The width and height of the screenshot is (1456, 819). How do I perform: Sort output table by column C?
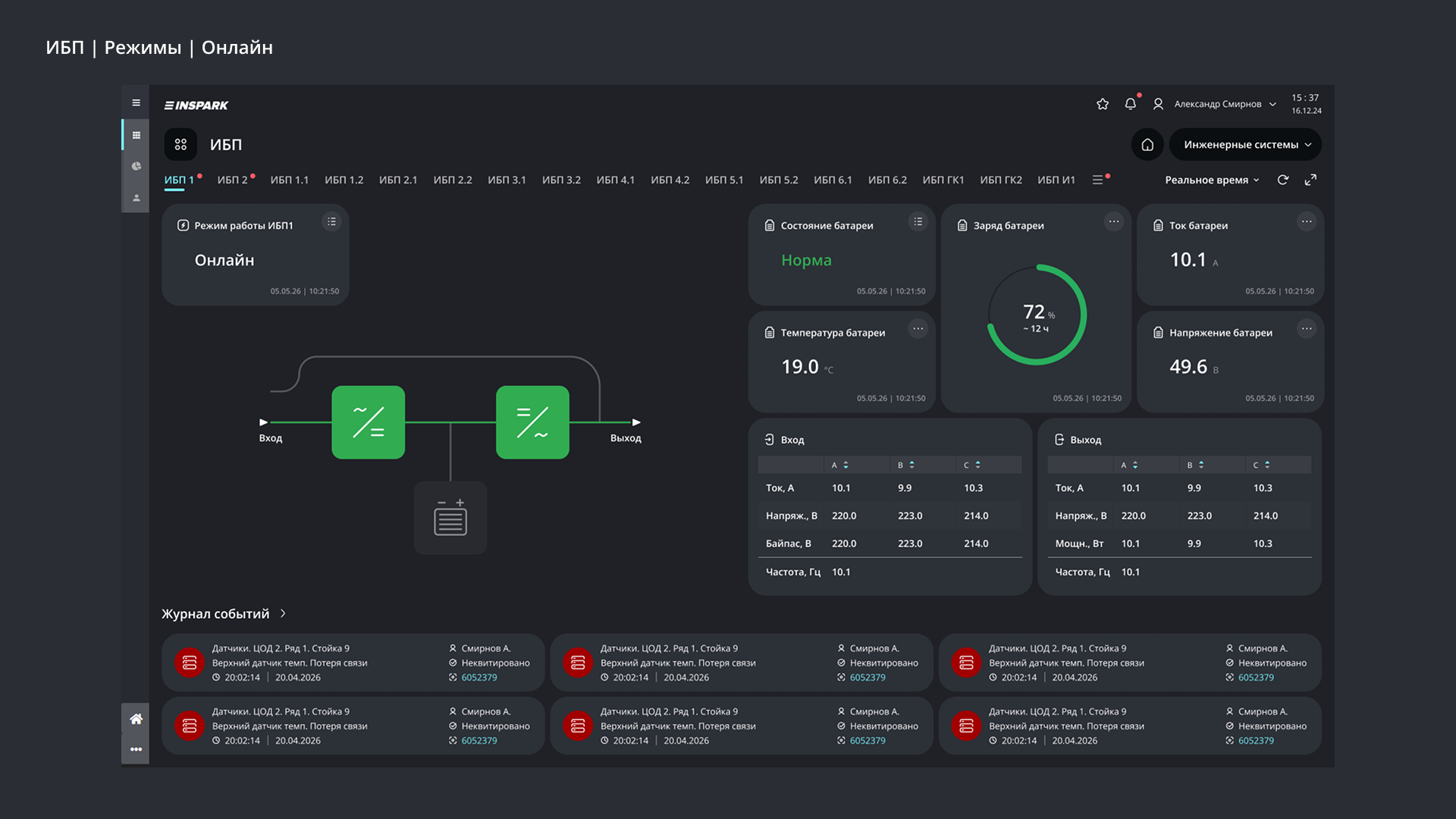point(1261,465)
